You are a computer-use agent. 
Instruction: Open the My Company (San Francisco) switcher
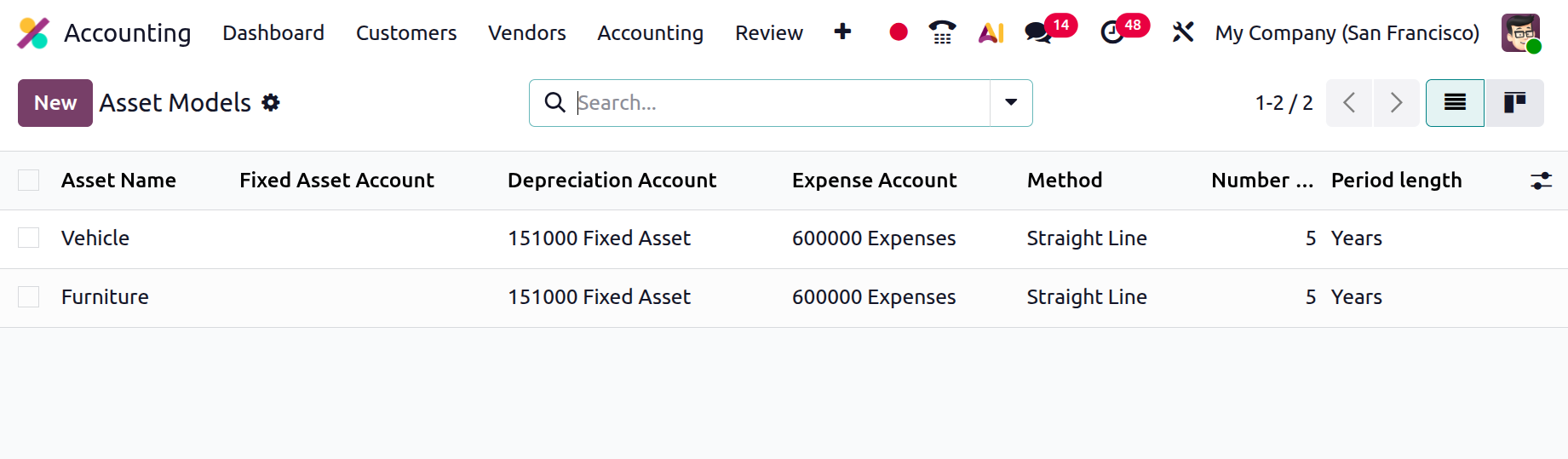(1347, 33)
